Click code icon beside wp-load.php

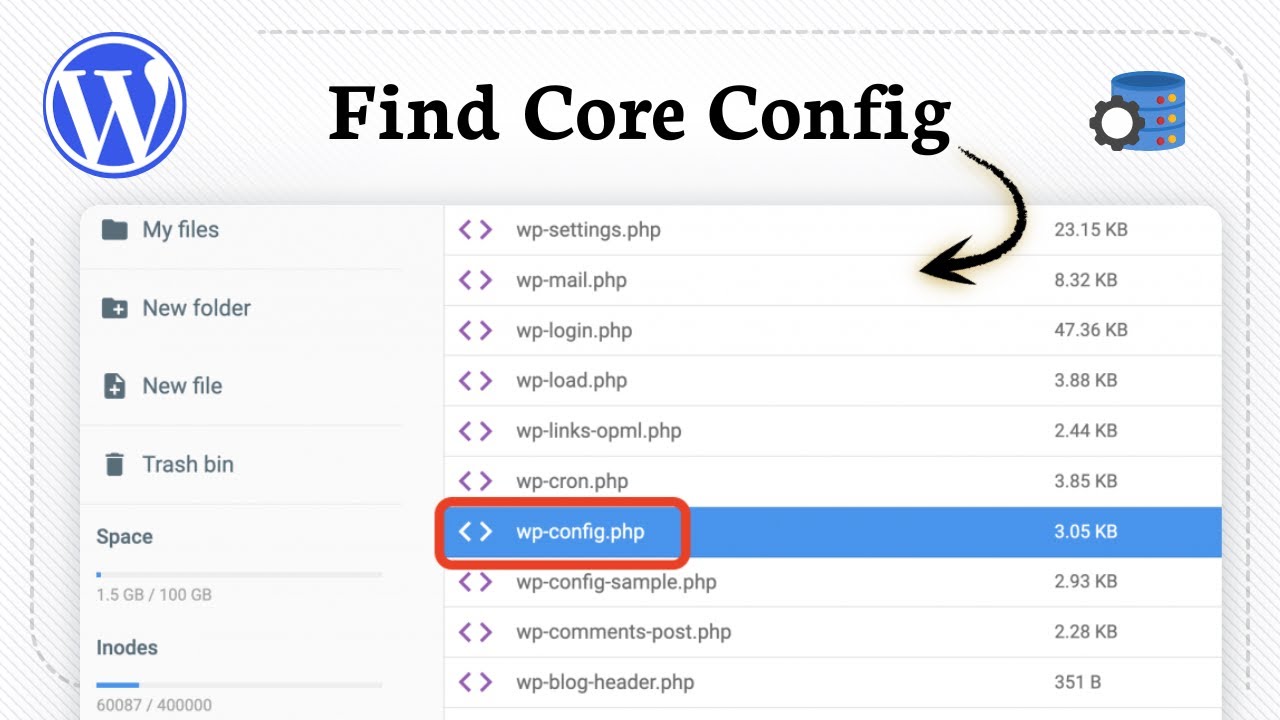tap(475, 380)
